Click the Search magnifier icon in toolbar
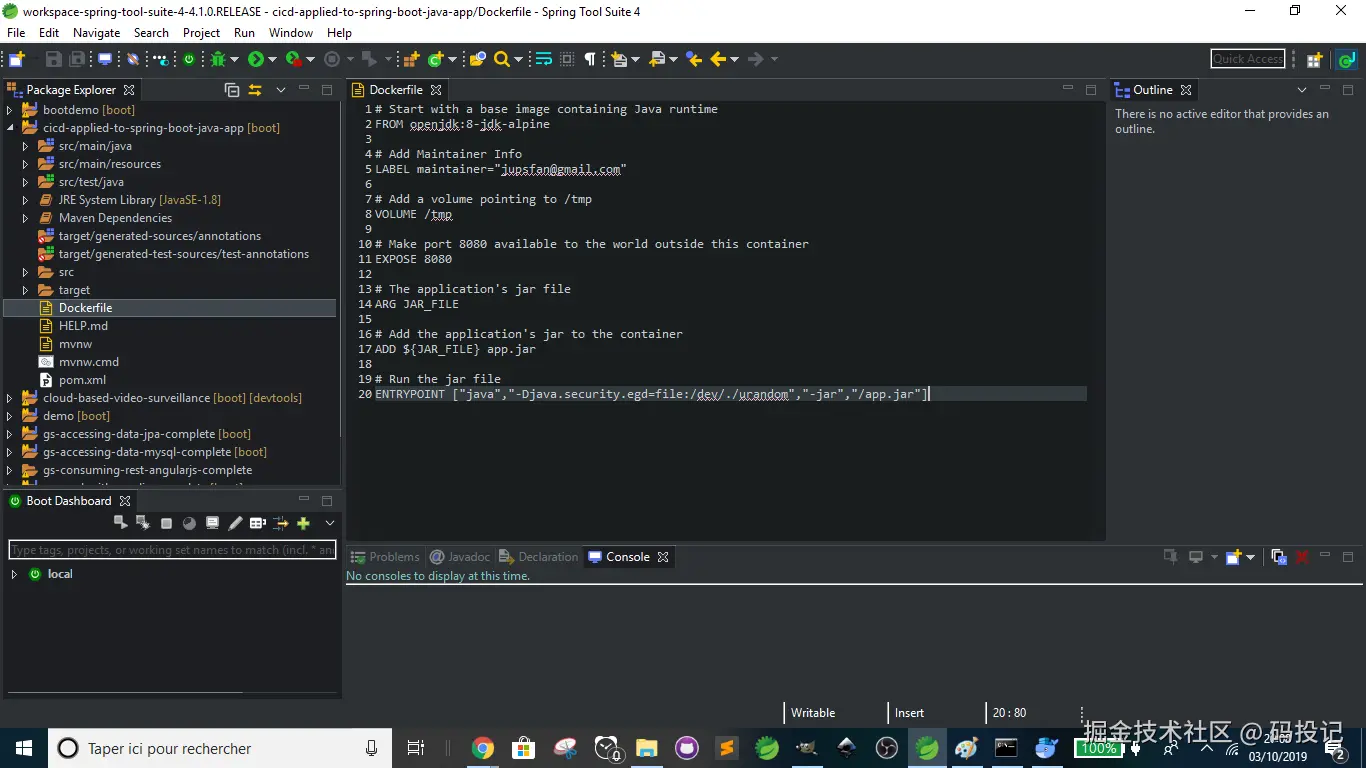Screen dimensions: 1366x768 click(x=502, y=59)
